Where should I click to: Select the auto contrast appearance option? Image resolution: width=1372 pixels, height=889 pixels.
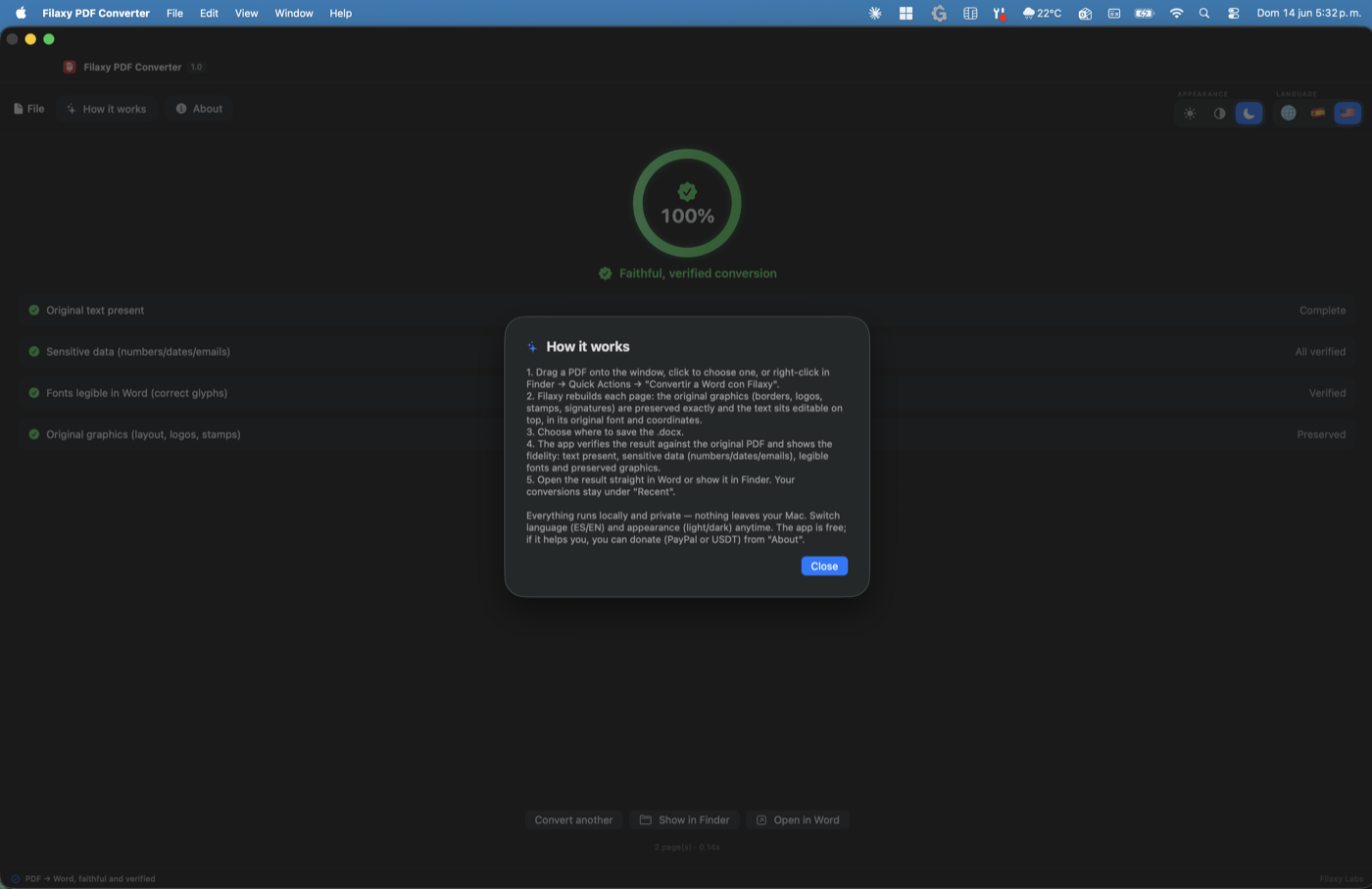tap(1219, 114)
